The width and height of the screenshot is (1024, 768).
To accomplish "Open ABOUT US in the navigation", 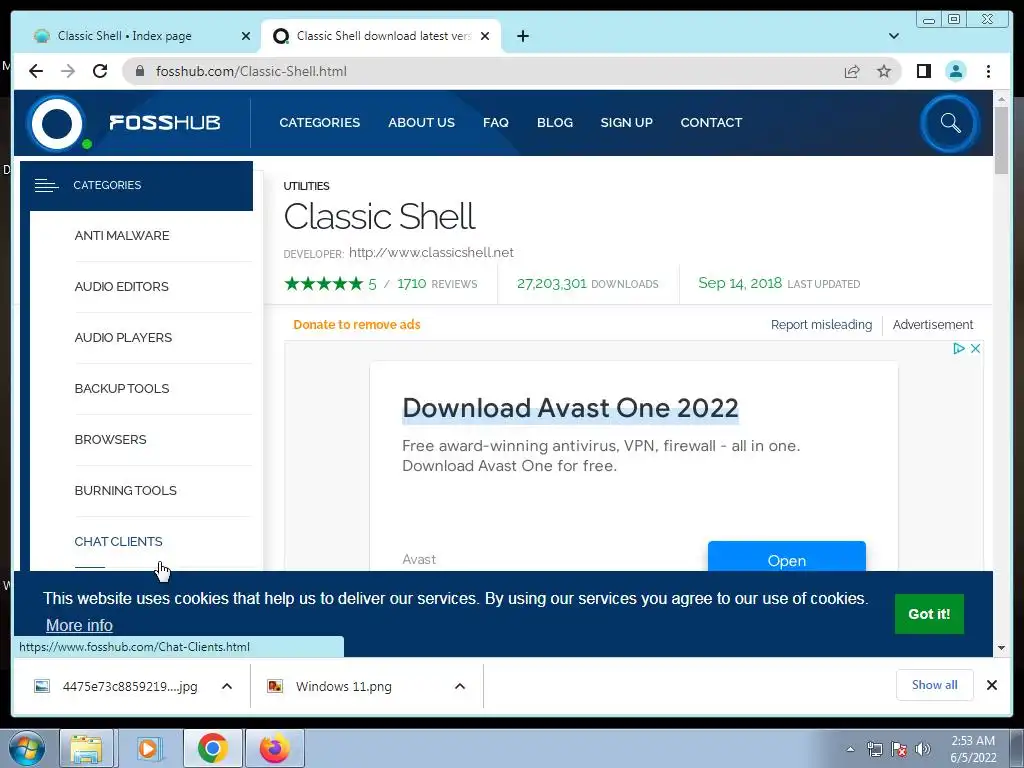I will click(421, 123).
